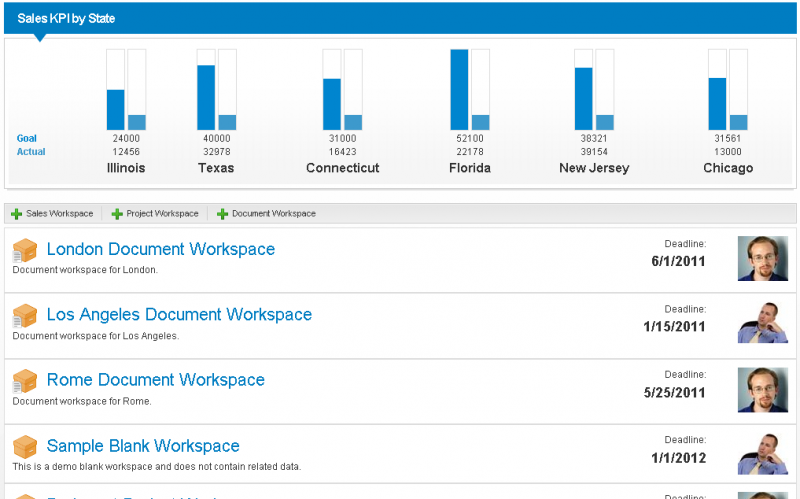Viewport: 800px width, 499px height.
Task: Click the Florida goal bar in KPI chart
Action: tap(459, 90)
